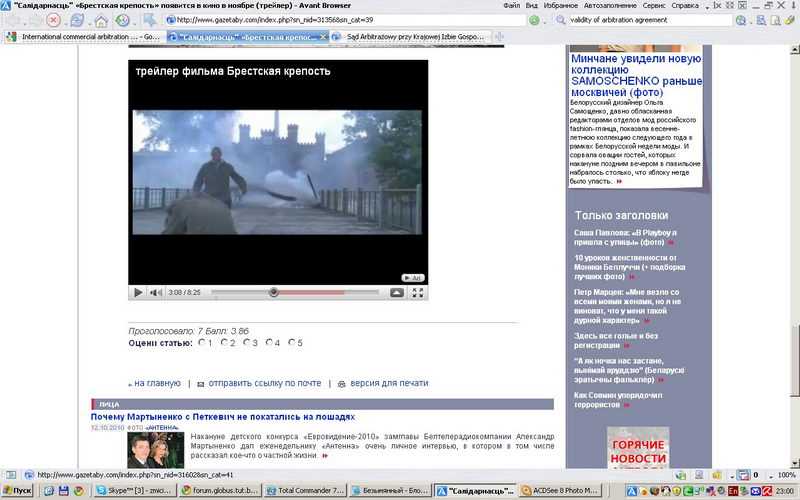Click the save disk quick launch icon
This screenshot has height=500, width=800.
click(x=63, y=491)
